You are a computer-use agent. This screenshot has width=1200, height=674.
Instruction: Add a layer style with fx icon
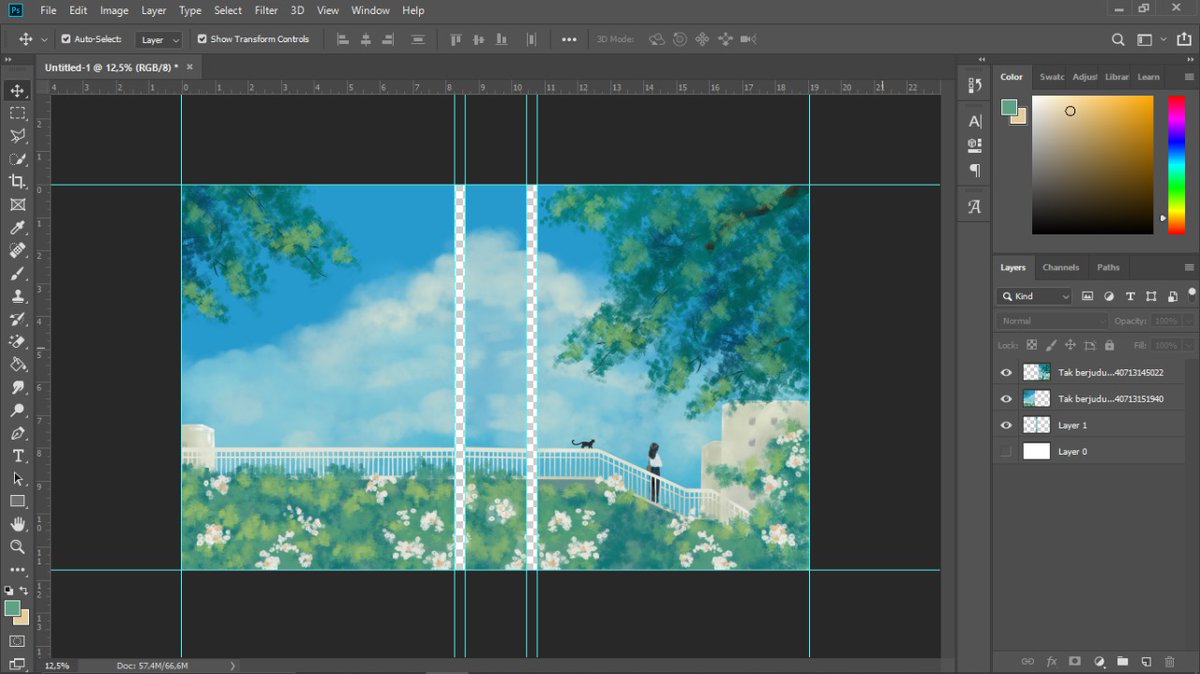1051,661
